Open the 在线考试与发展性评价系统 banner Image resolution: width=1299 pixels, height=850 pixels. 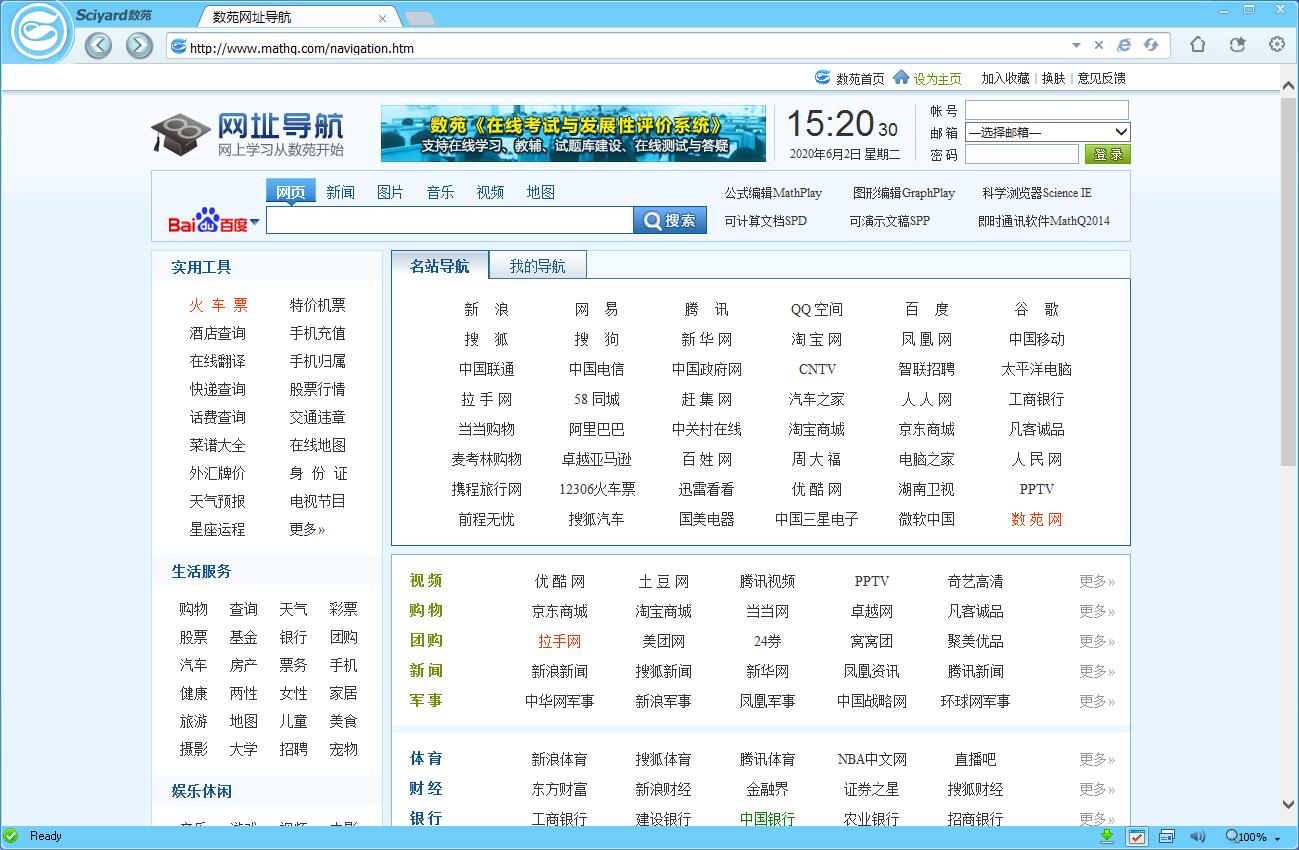tap(573, 134)
